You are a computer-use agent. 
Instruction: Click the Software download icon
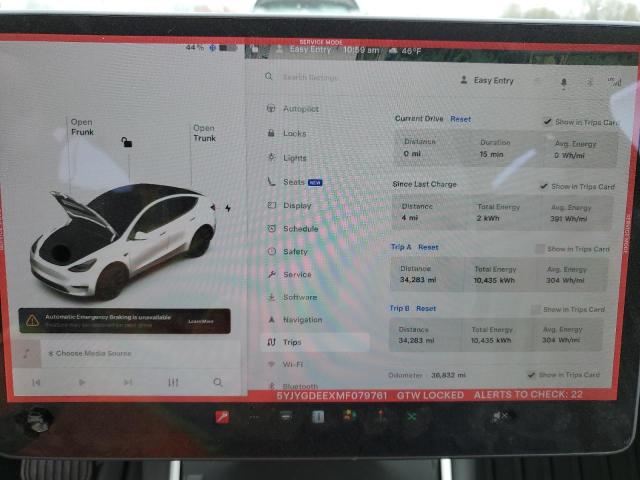pos(271,297)
